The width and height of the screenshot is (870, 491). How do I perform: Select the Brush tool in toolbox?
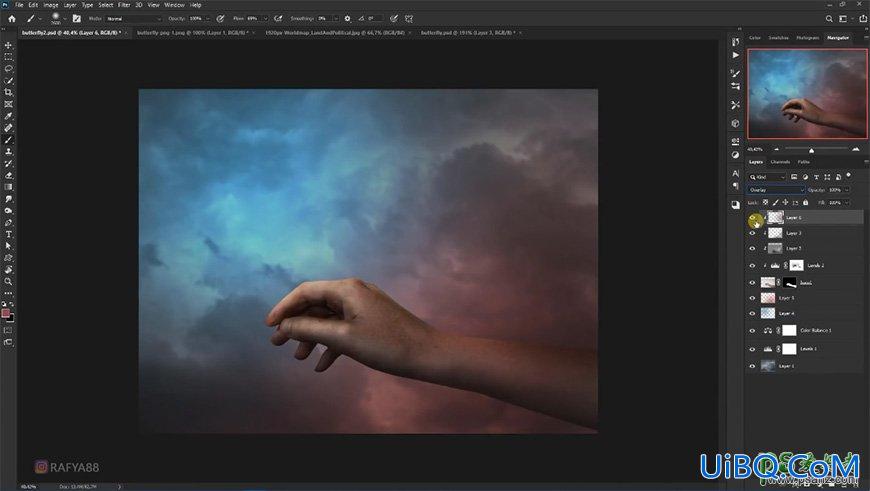8,140
